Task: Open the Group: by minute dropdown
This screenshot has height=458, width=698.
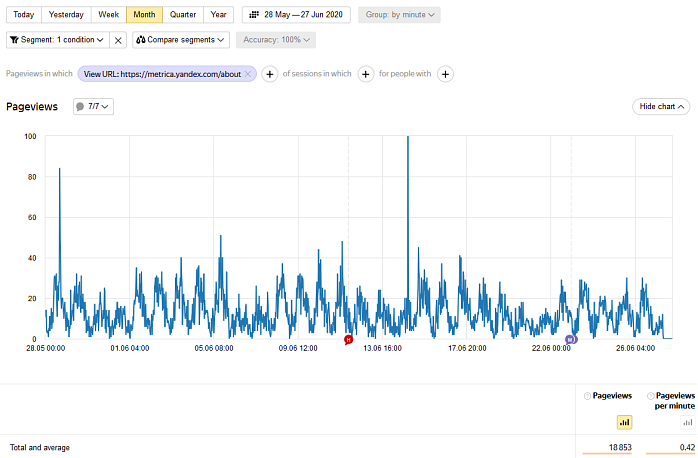Action: [x=399, y=15]
